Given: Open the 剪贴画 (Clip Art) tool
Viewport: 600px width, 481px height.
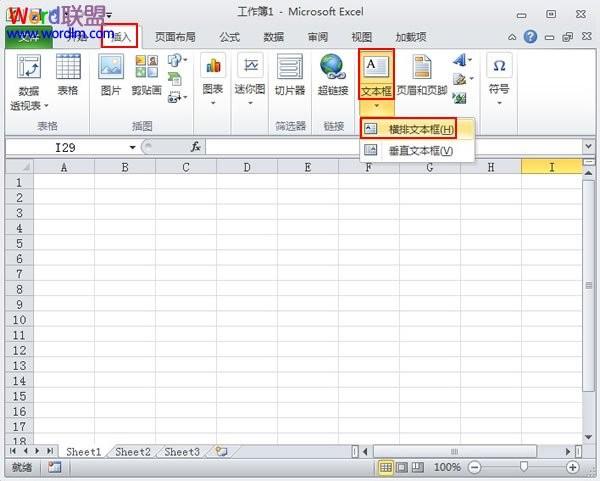Looking at the screenshot, I should pos(146,75).
